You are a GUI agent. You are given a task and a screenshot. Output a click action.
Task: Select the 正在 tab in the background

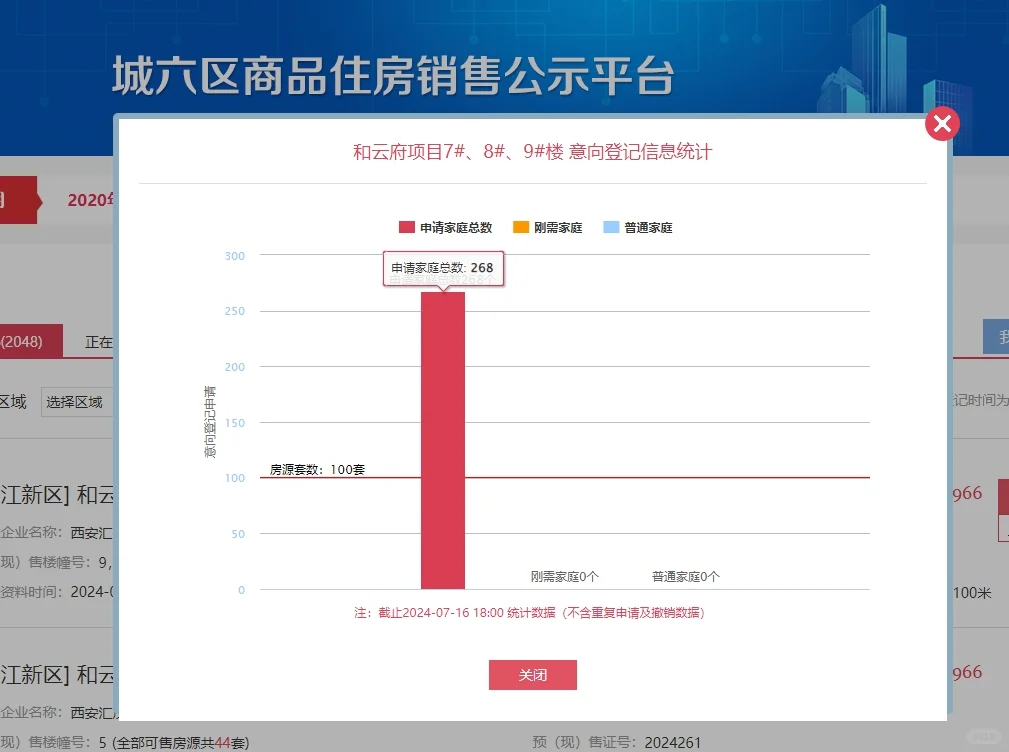(x=98, y=342)
